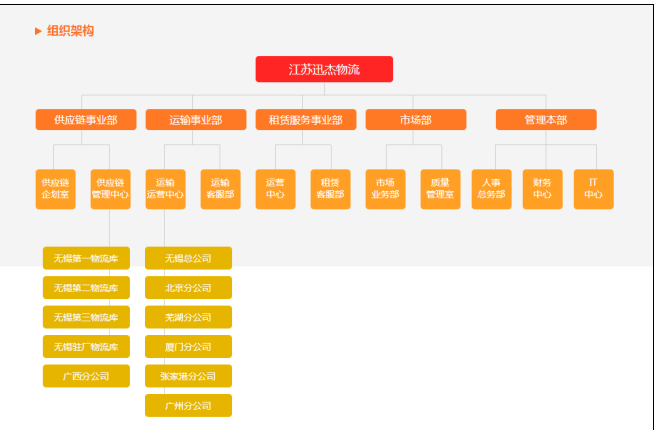Select the 无锡第二物流库 box
The width and height of the screenshot is (656, 430).
[86, 287]
